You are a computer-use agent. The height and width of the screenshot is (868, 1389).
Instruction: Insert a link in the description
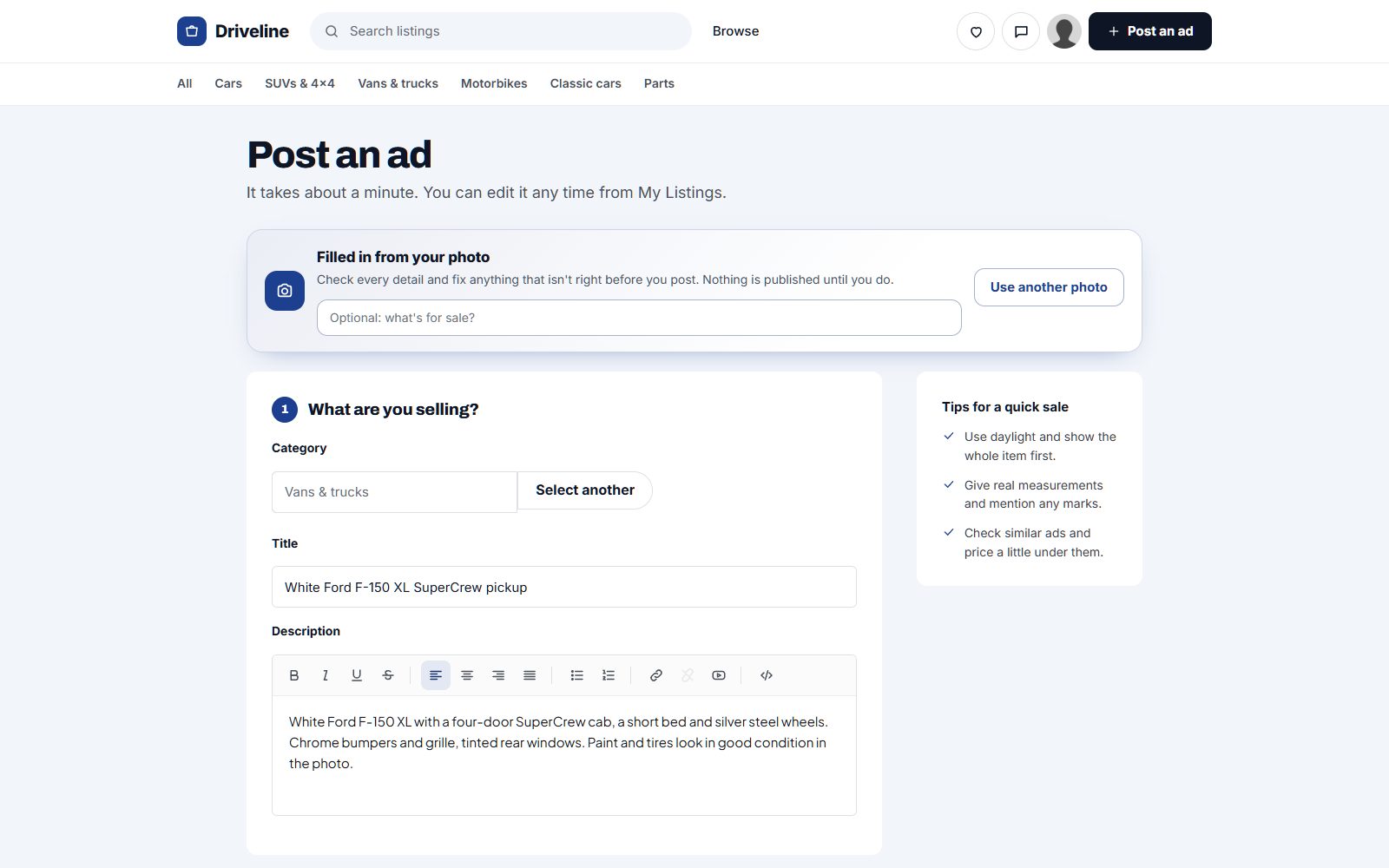(656, 675)
